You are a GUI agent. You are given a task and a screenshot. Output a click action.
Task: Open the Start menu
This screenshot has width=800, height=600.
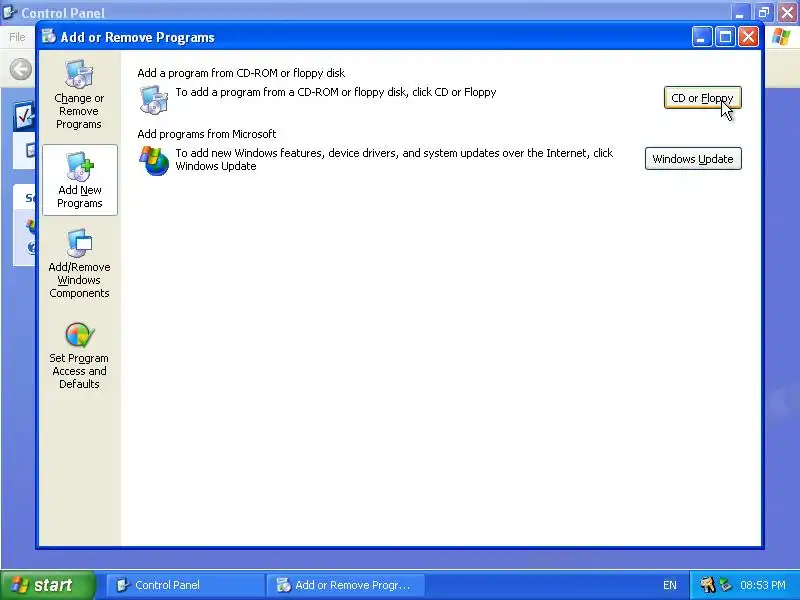(x=47, y=585)
